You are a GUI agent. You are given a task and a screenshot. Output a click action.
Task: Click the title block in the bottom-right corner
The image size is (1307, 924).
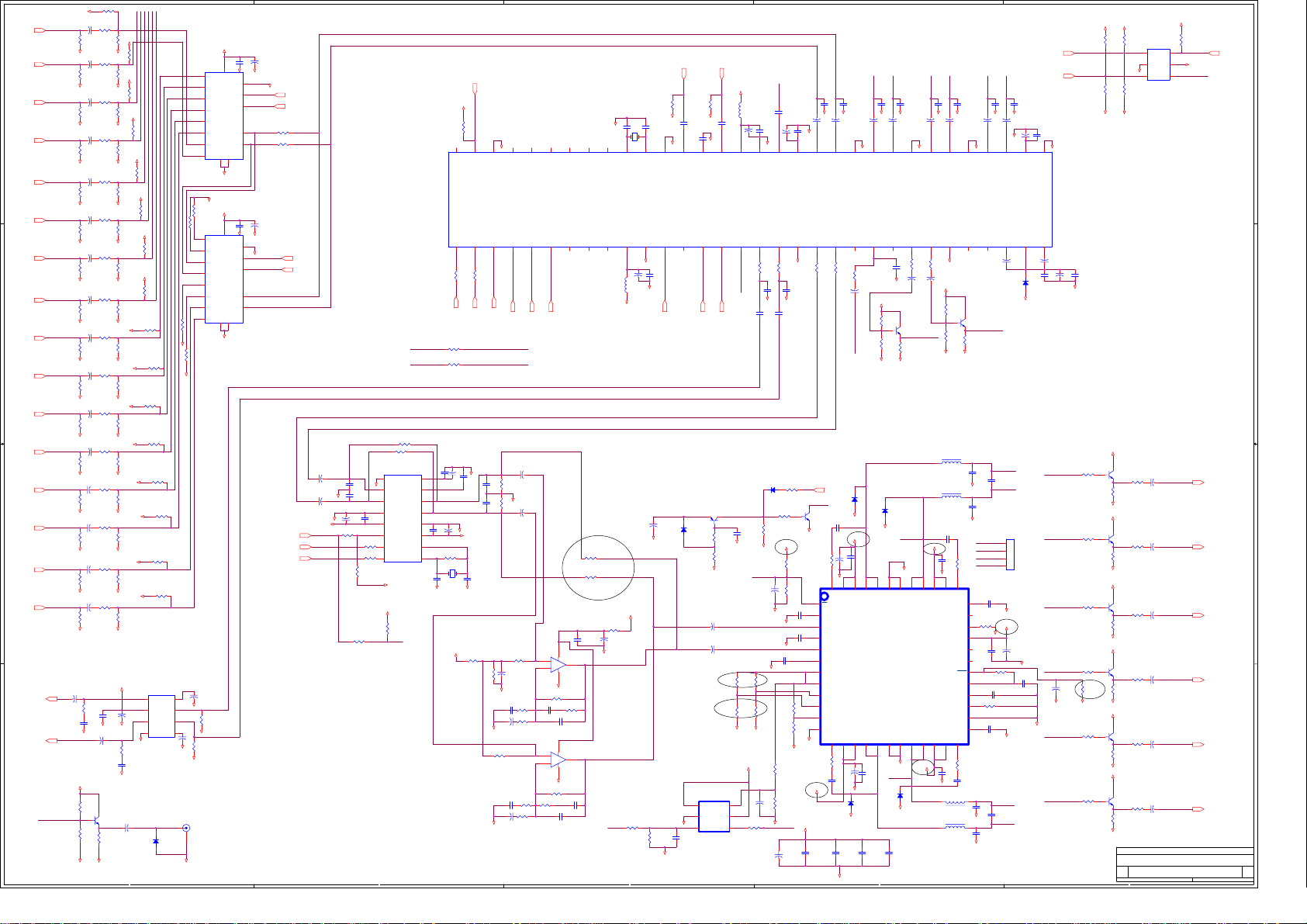[1184, 864]
